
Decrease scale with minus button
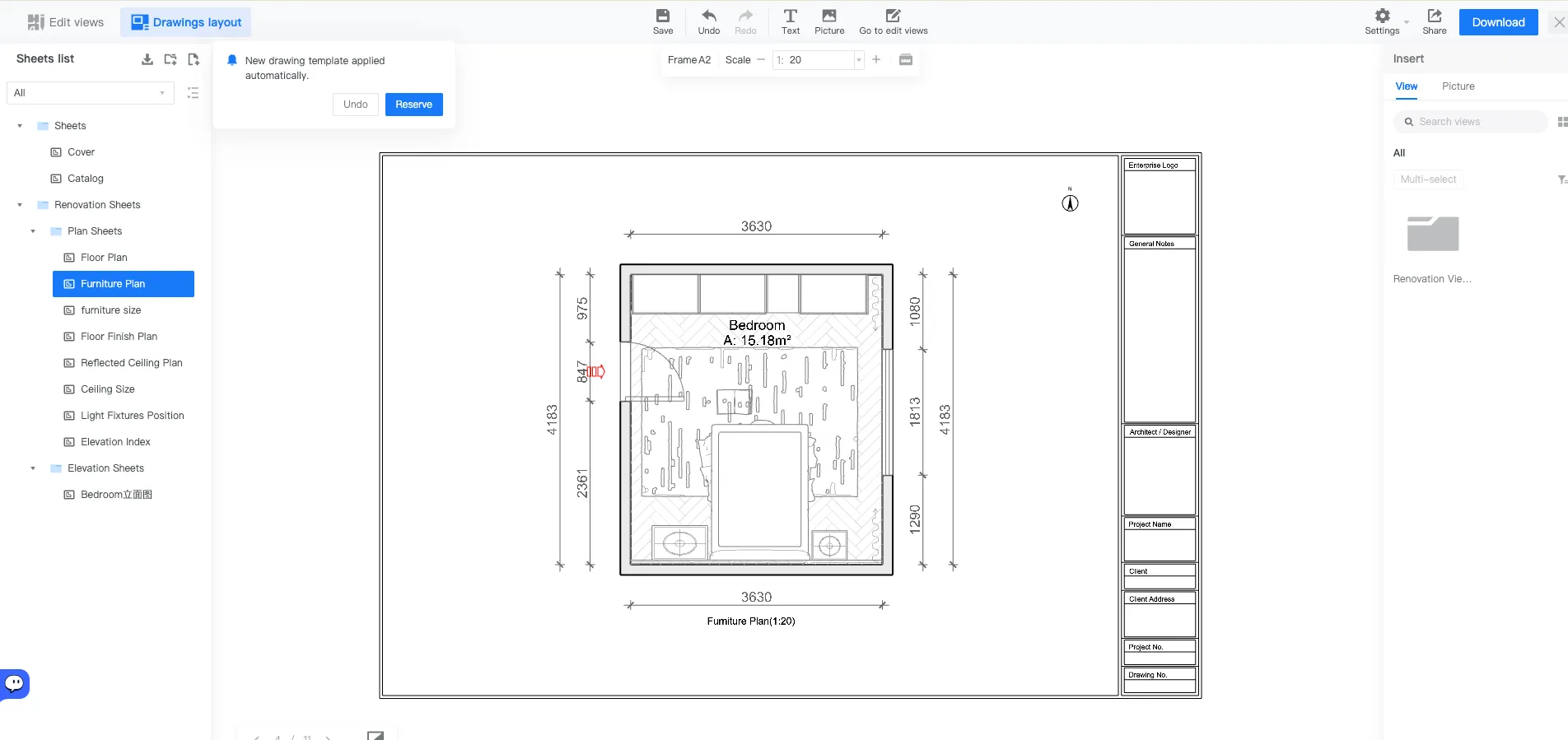pyautogui.click(x=761, y=60)
